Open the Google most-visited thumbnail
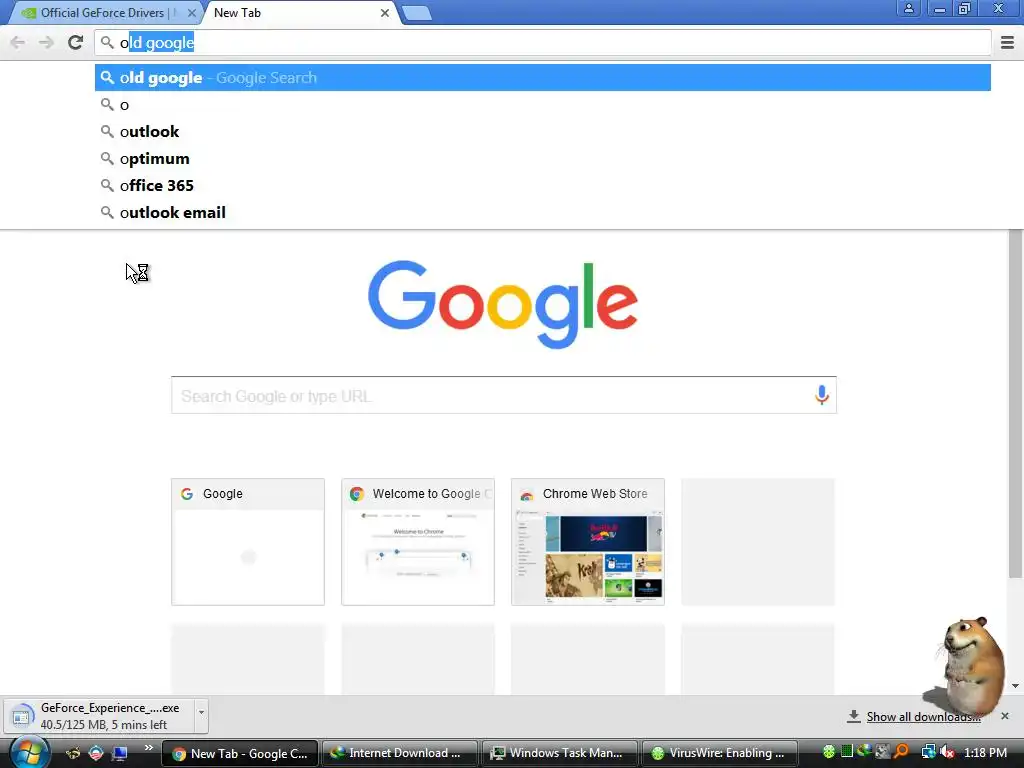1024x768 pixels. coord(248,542)
